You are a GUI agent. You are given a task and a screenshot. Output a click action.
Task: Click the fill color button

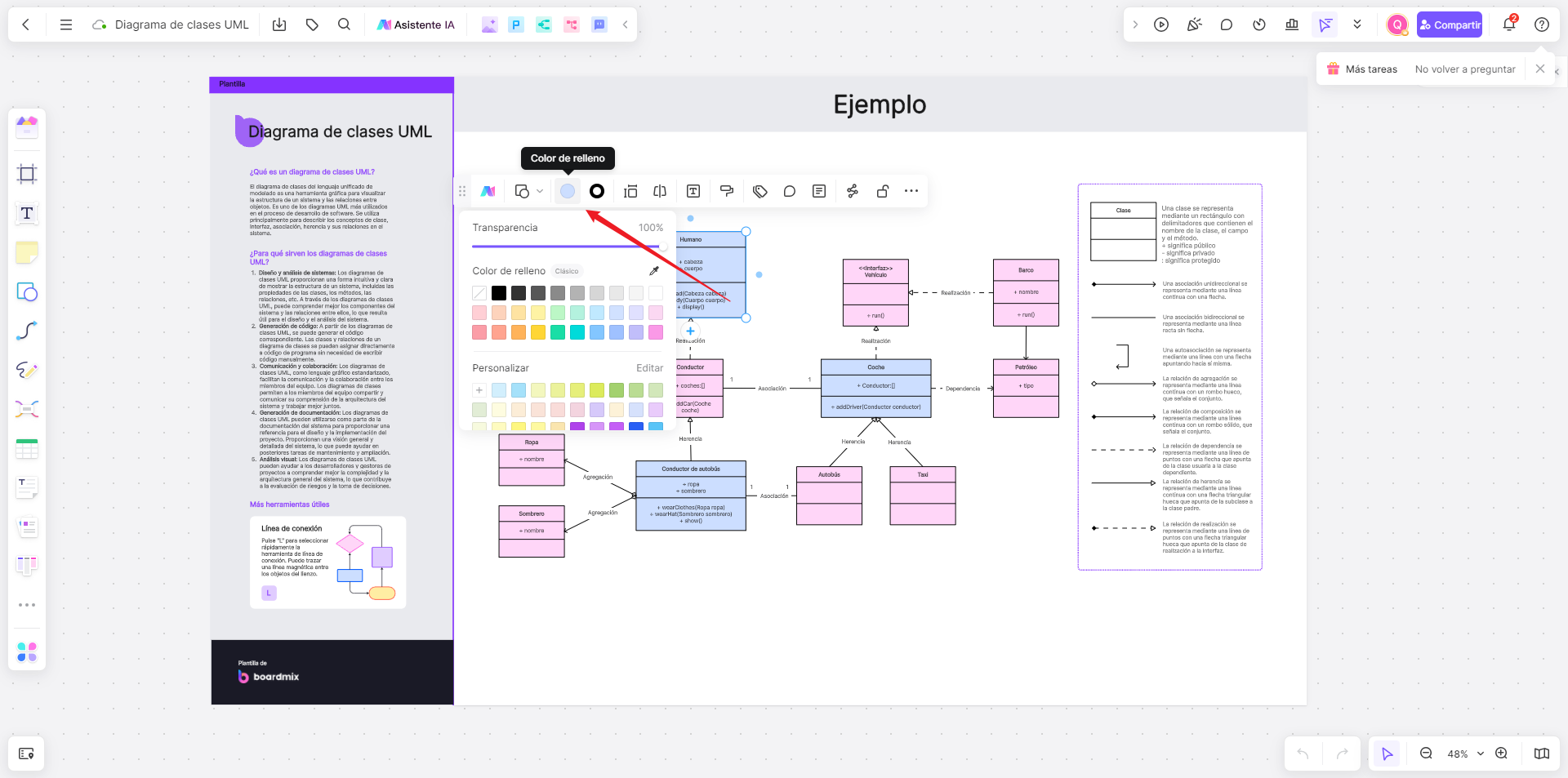click(x=568, y=191)
